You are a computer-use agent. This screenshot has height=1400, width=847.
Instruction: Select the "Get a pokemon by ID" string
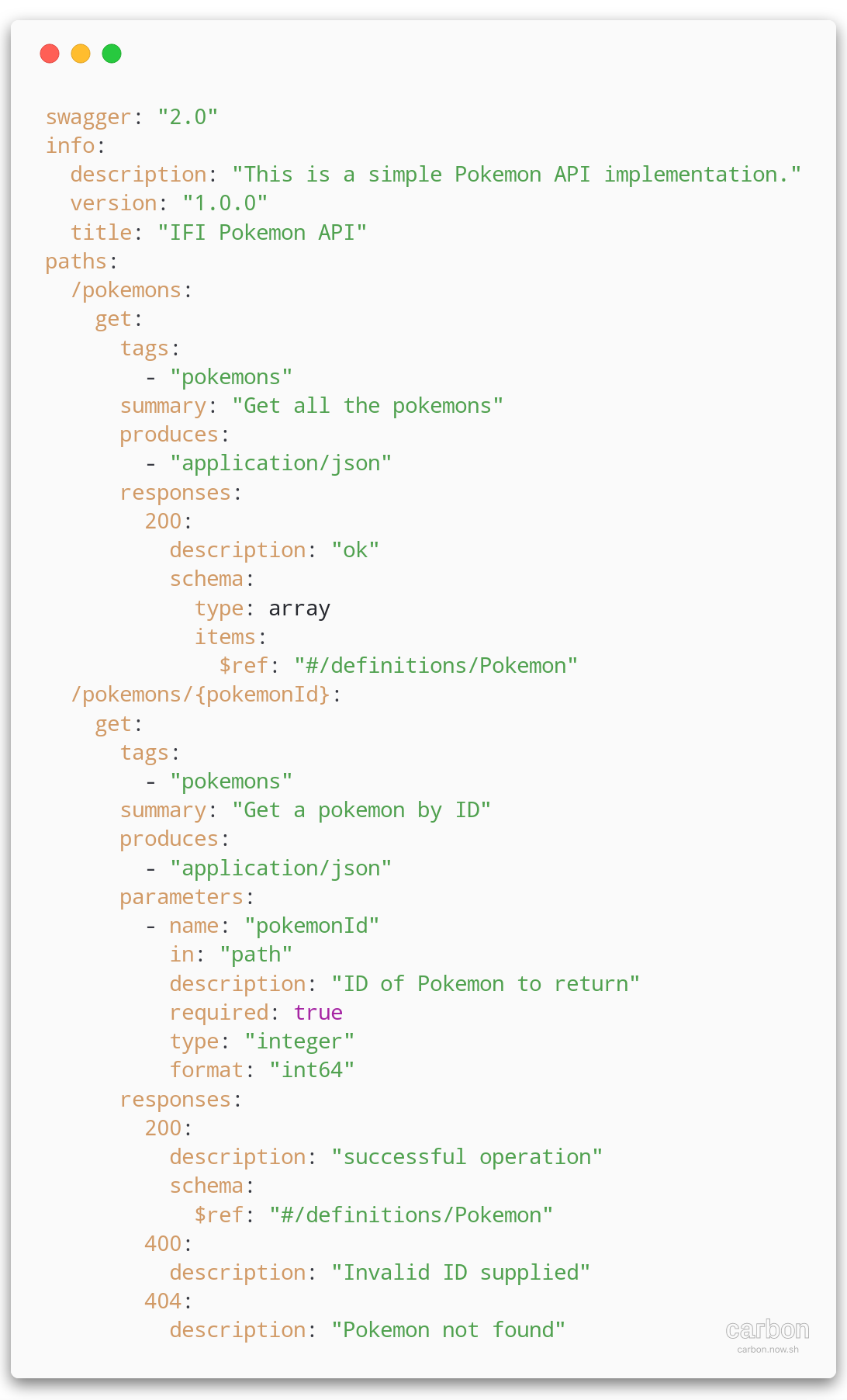coord(361,810)
